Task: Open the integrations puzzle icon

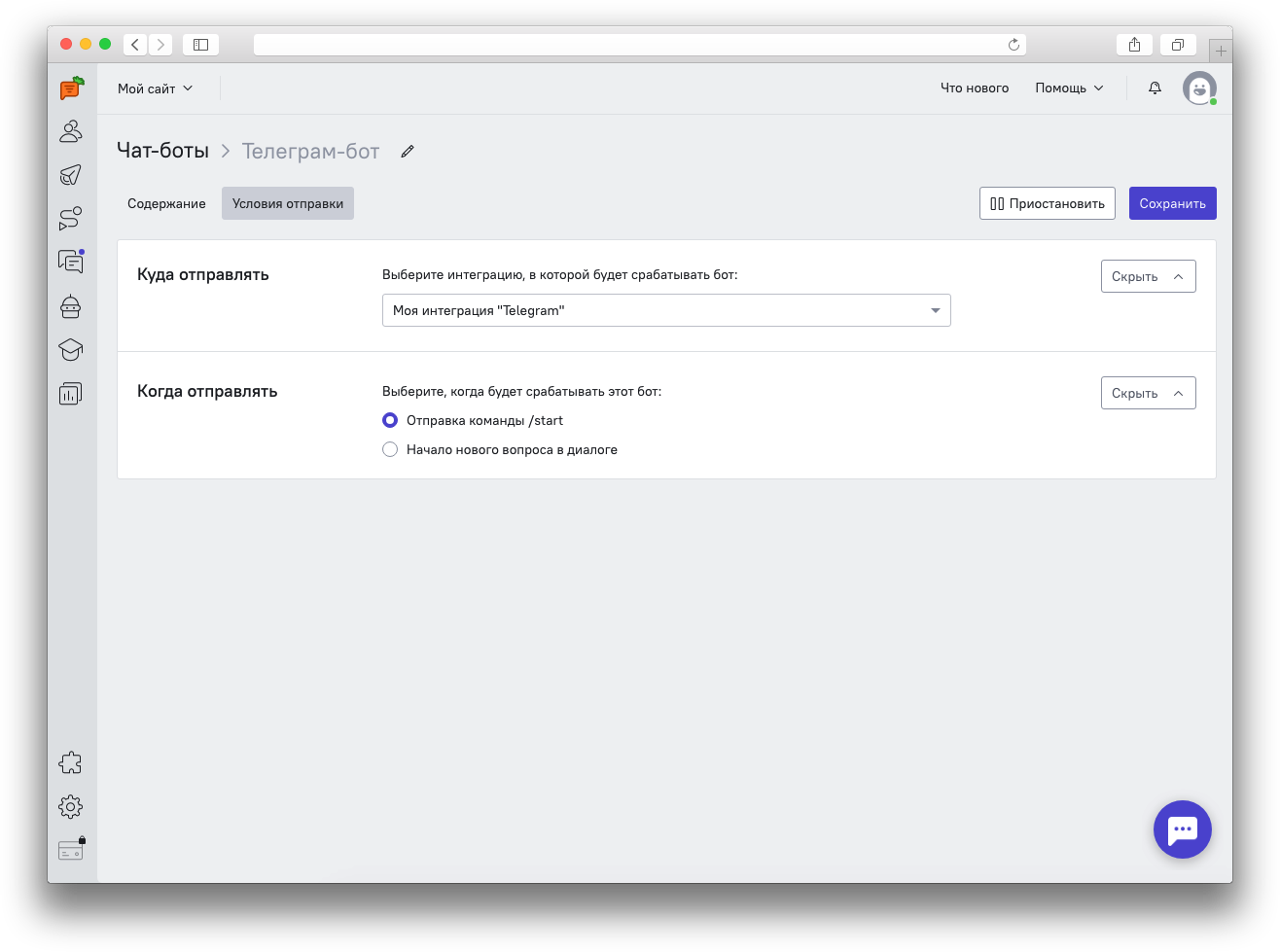Action: [x=71, y=763]
